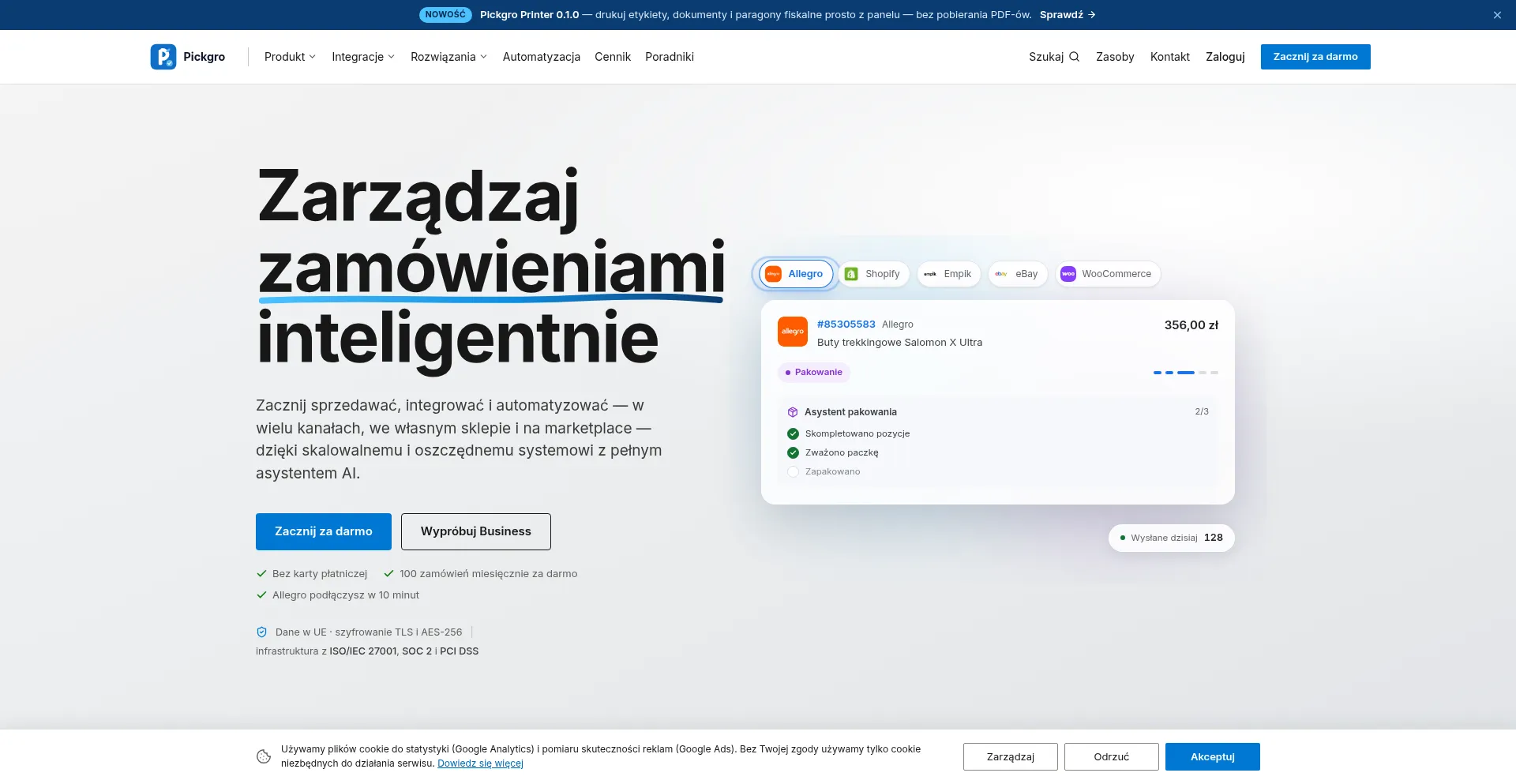Image resolution: width=1516 pixels, height=784 pixels.
Task: Expand the Rozwiązania dropdown
Action: click(x=448, y=57)
